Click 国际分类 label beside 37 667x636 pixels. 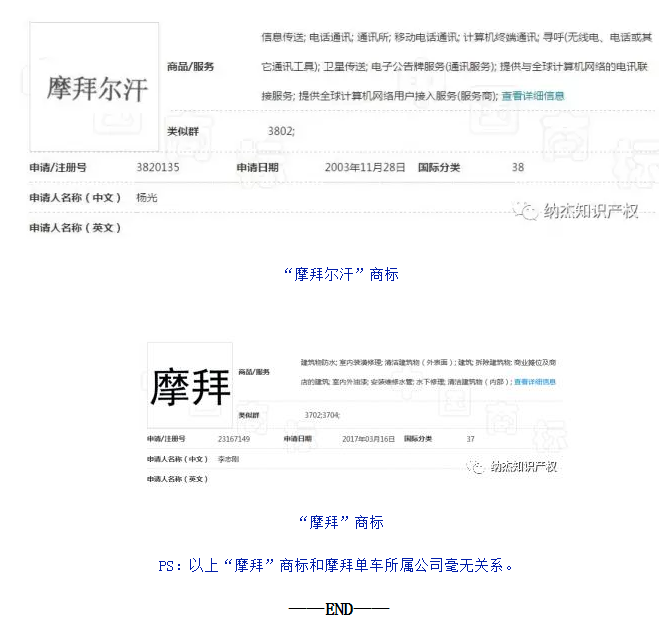418,439
